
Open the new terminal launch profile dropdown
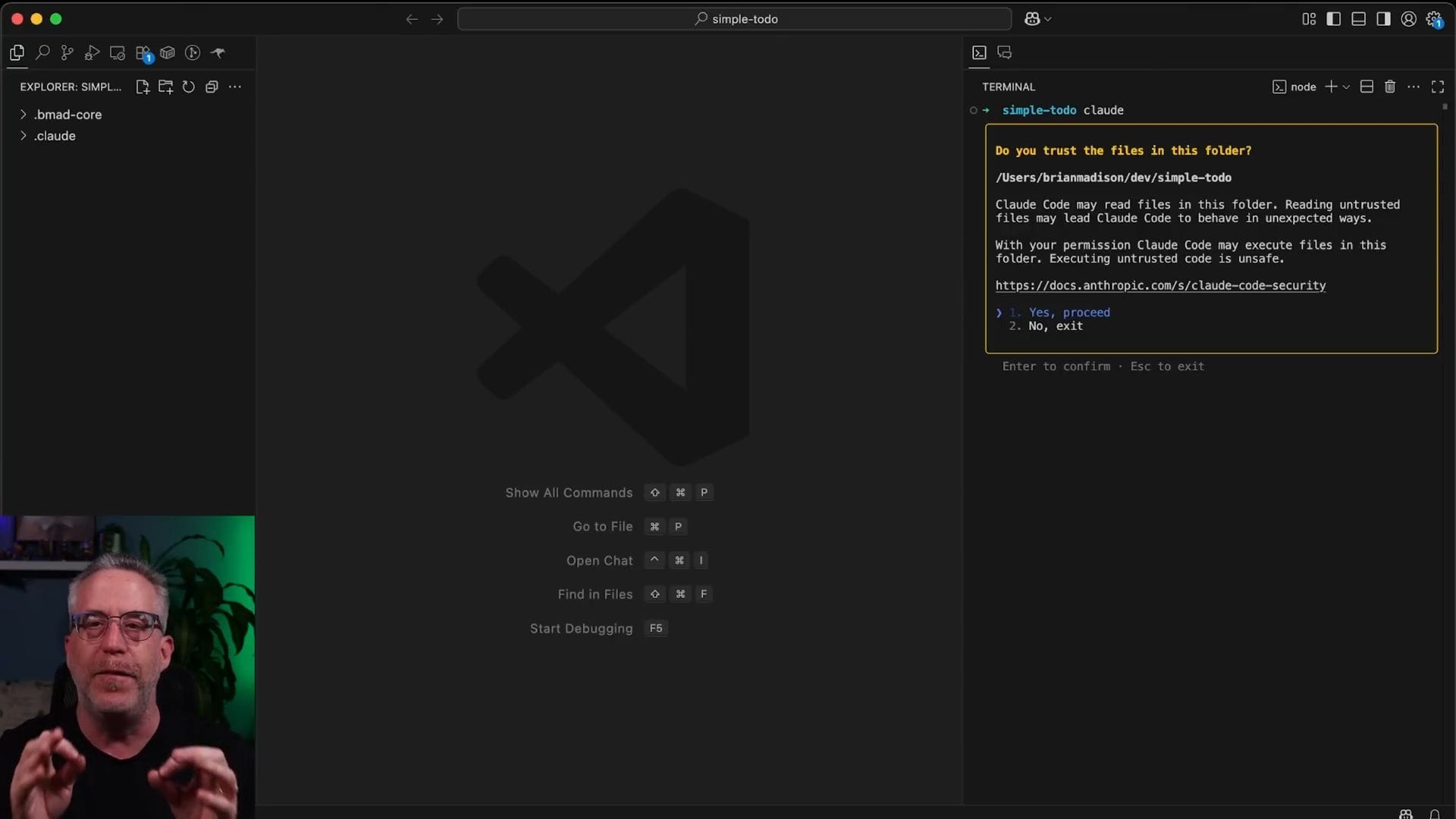click(x=1347, y=87)
